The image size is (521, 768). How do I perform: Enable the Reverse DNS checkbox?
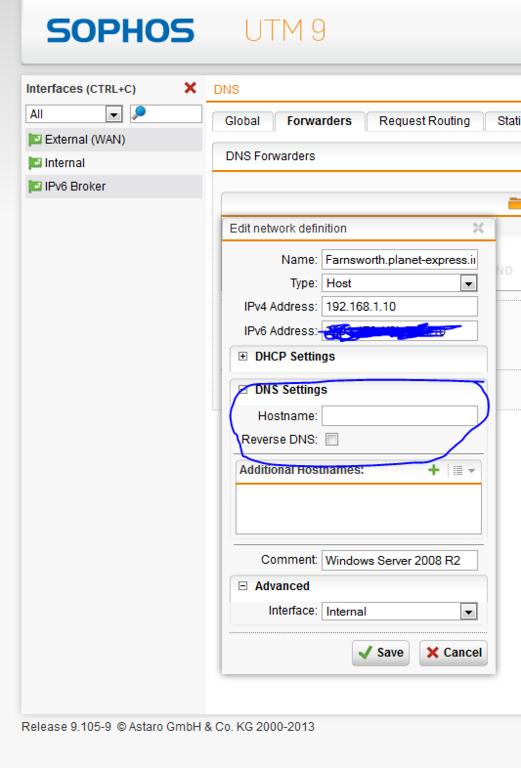pyautogui.click(x=332, y=439)
